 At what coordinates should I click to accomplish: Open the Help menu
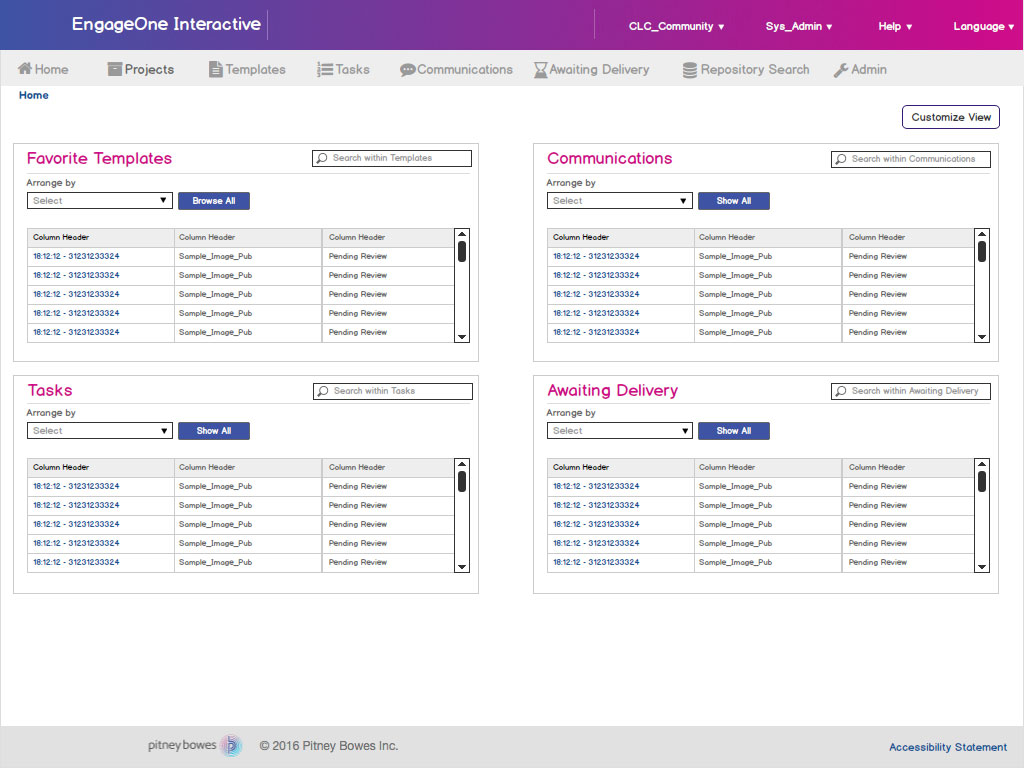pyautogui.click(x=895, y=27)
